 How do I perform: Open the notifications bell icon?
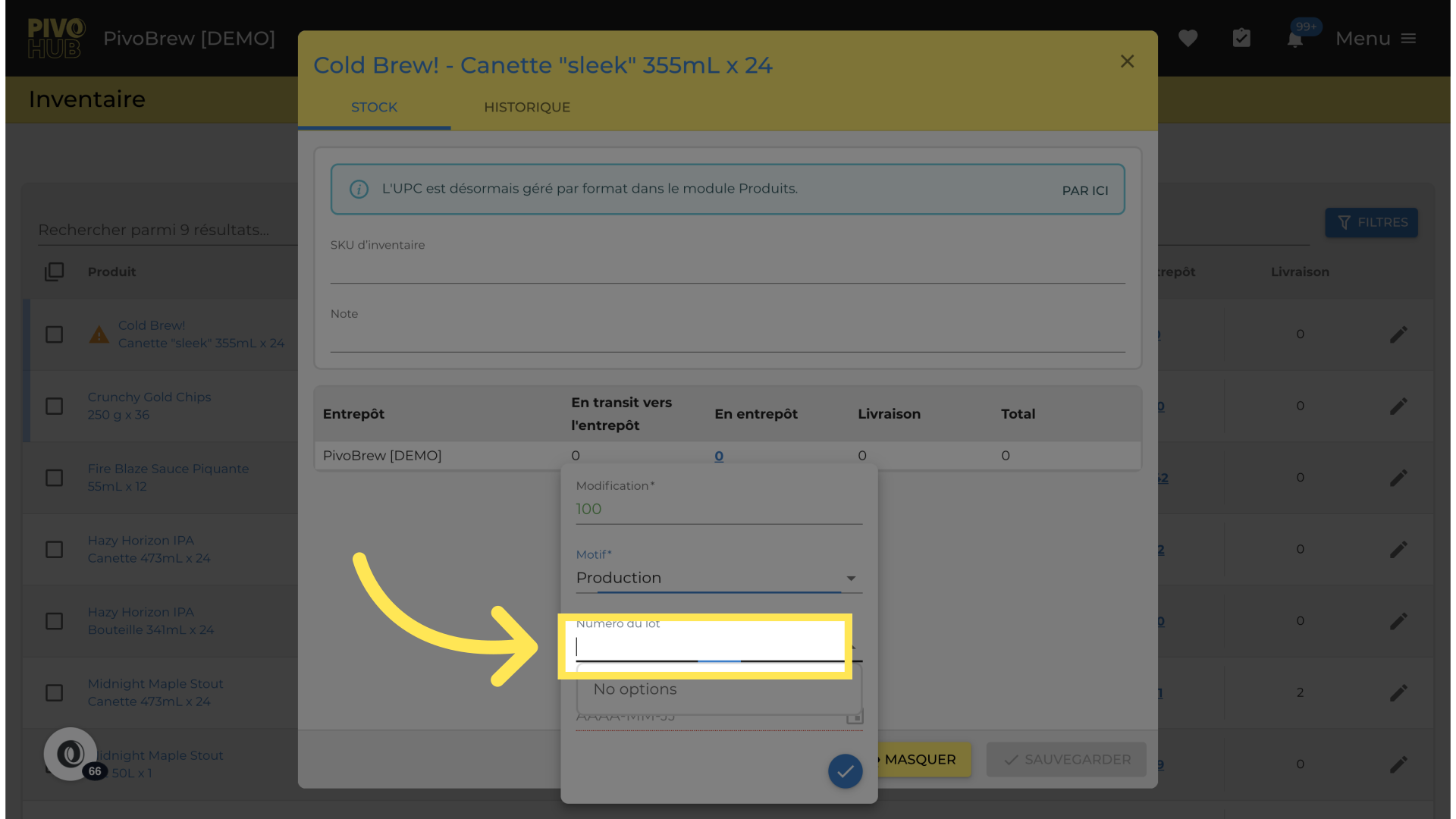point(1295,39)
